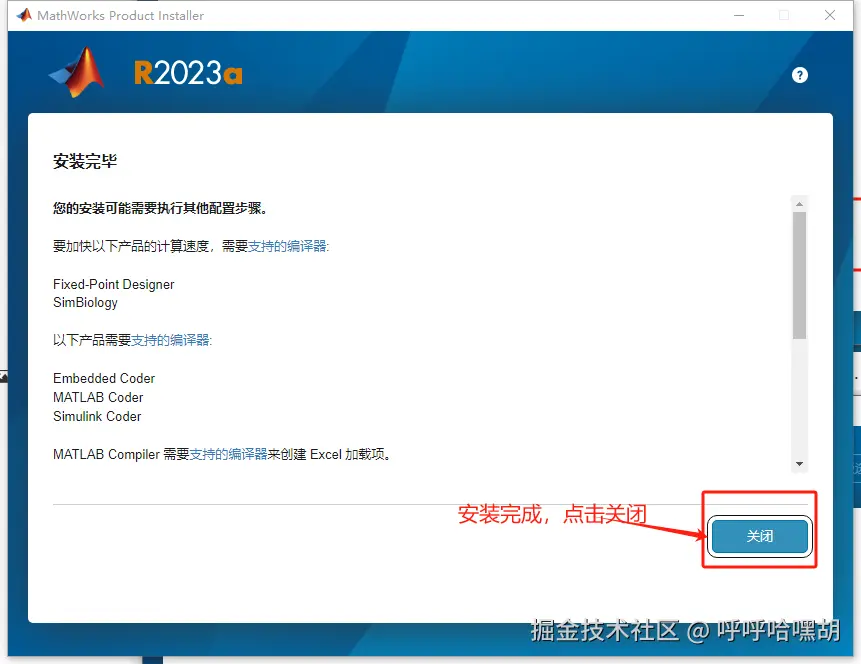Open the help question mark icon
The height and width of the screenshot is (664, 861).
tap(799, 74)
